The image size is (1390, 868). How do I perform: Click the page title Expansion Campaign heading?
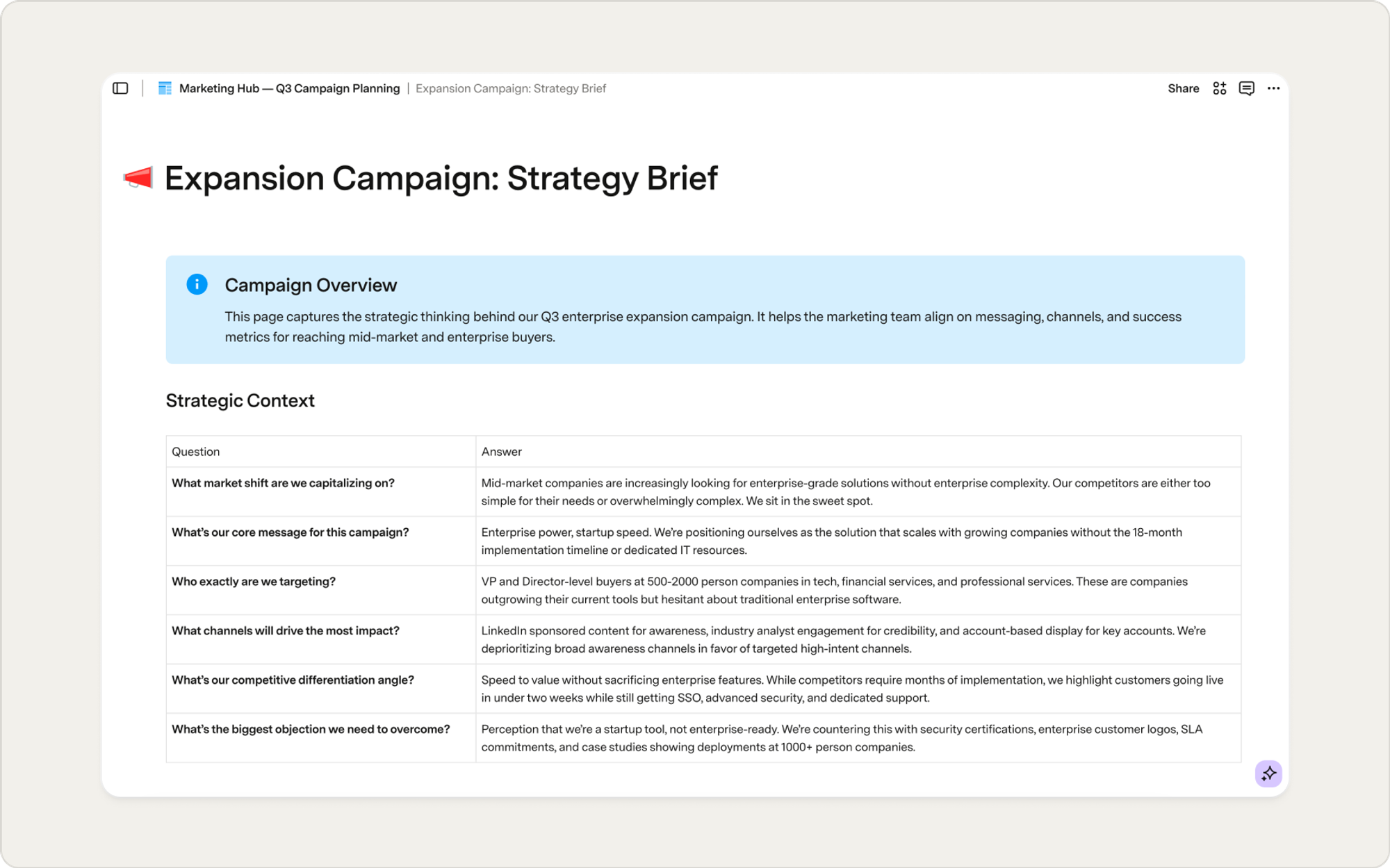coord(441,179)
